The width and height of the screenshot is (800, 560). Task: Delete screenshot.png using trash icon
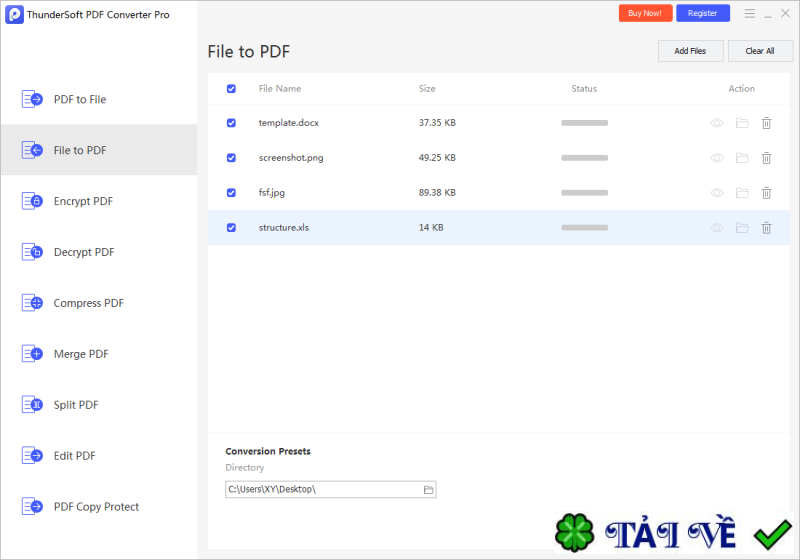tap(766, 158)
